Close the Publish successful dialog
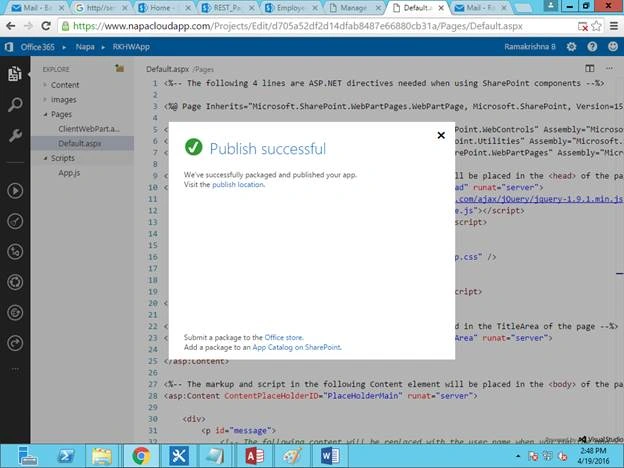 click(x=441, y=135)
